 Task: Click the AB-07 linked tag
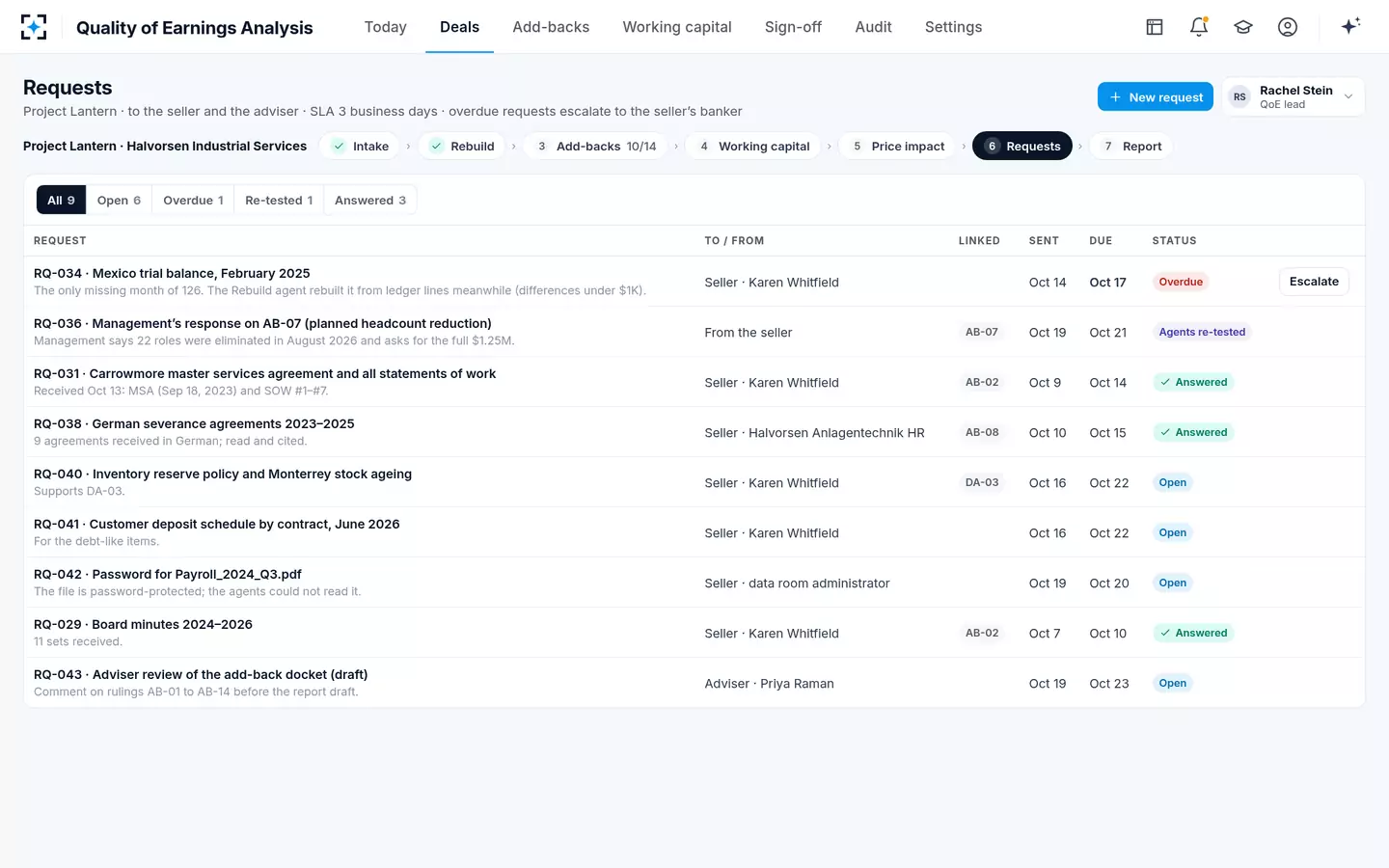tap(982, 332)
